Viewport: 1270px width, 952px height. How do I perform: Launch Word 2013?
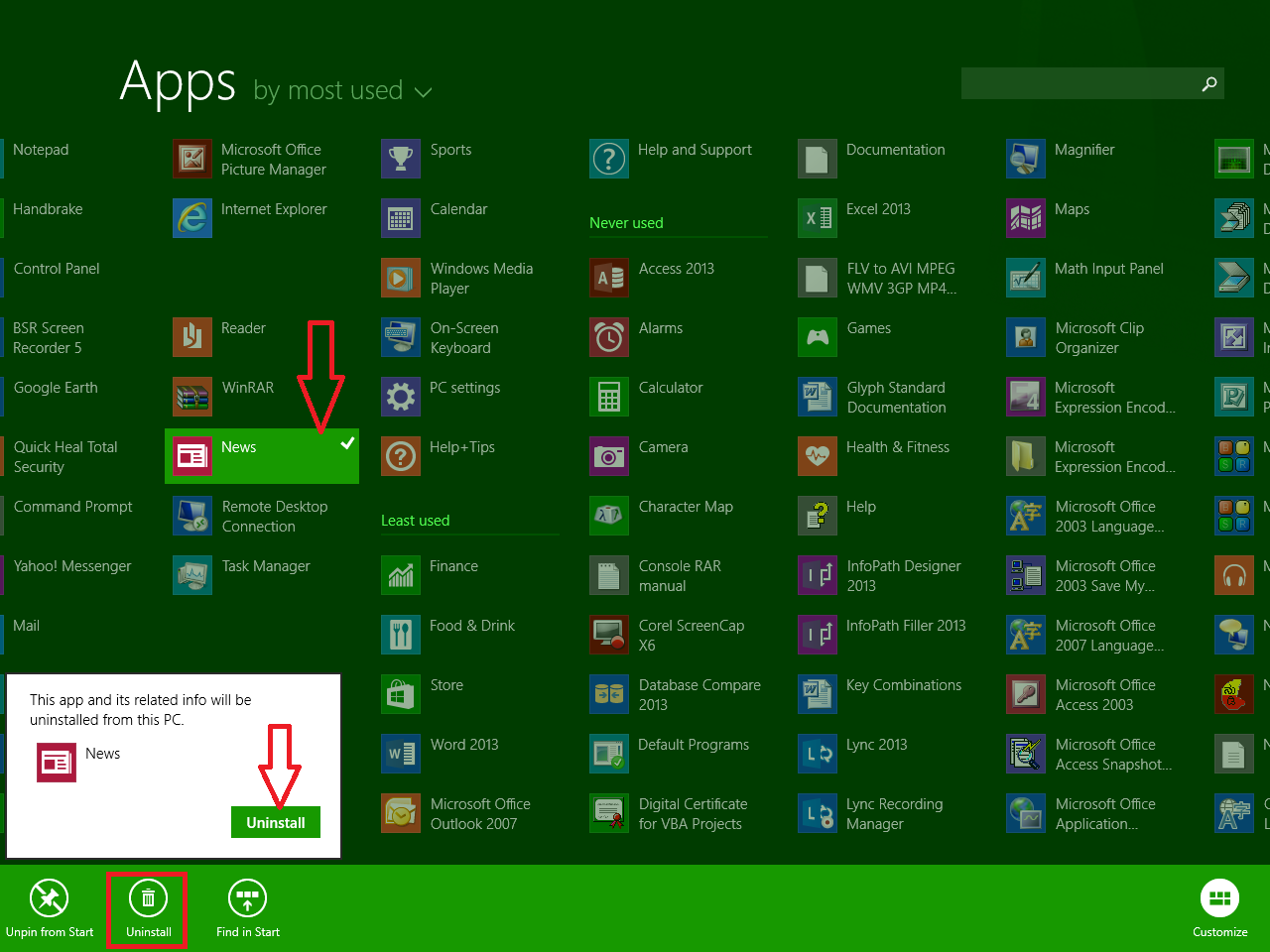click(456, 744)
